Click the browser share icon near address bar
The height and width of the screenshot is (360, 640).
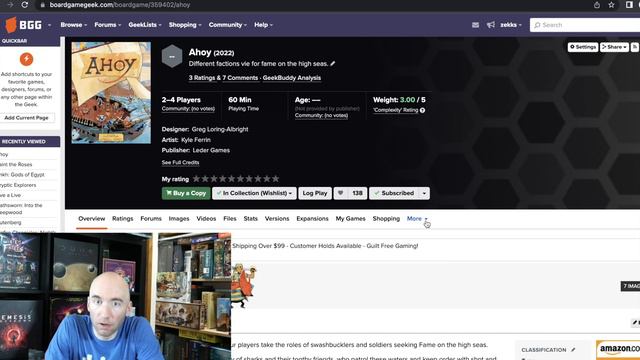[x=597, y=5]
